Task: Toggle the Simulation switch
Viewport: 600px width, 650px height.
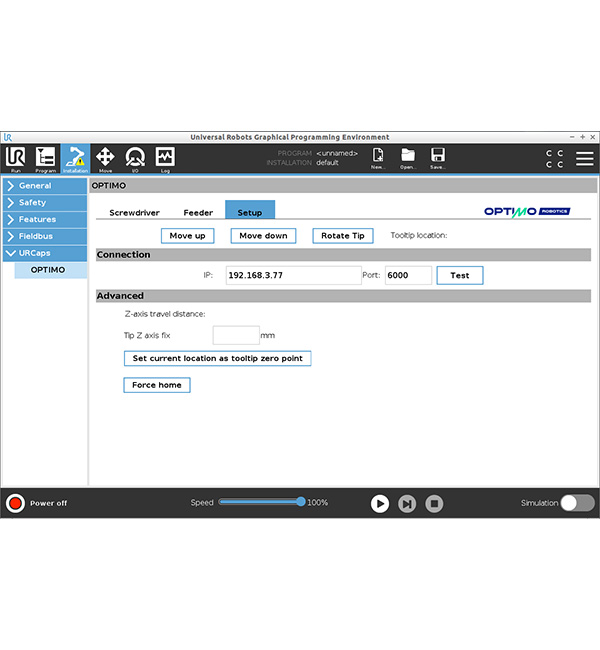Action: click(x=578, y=503)
